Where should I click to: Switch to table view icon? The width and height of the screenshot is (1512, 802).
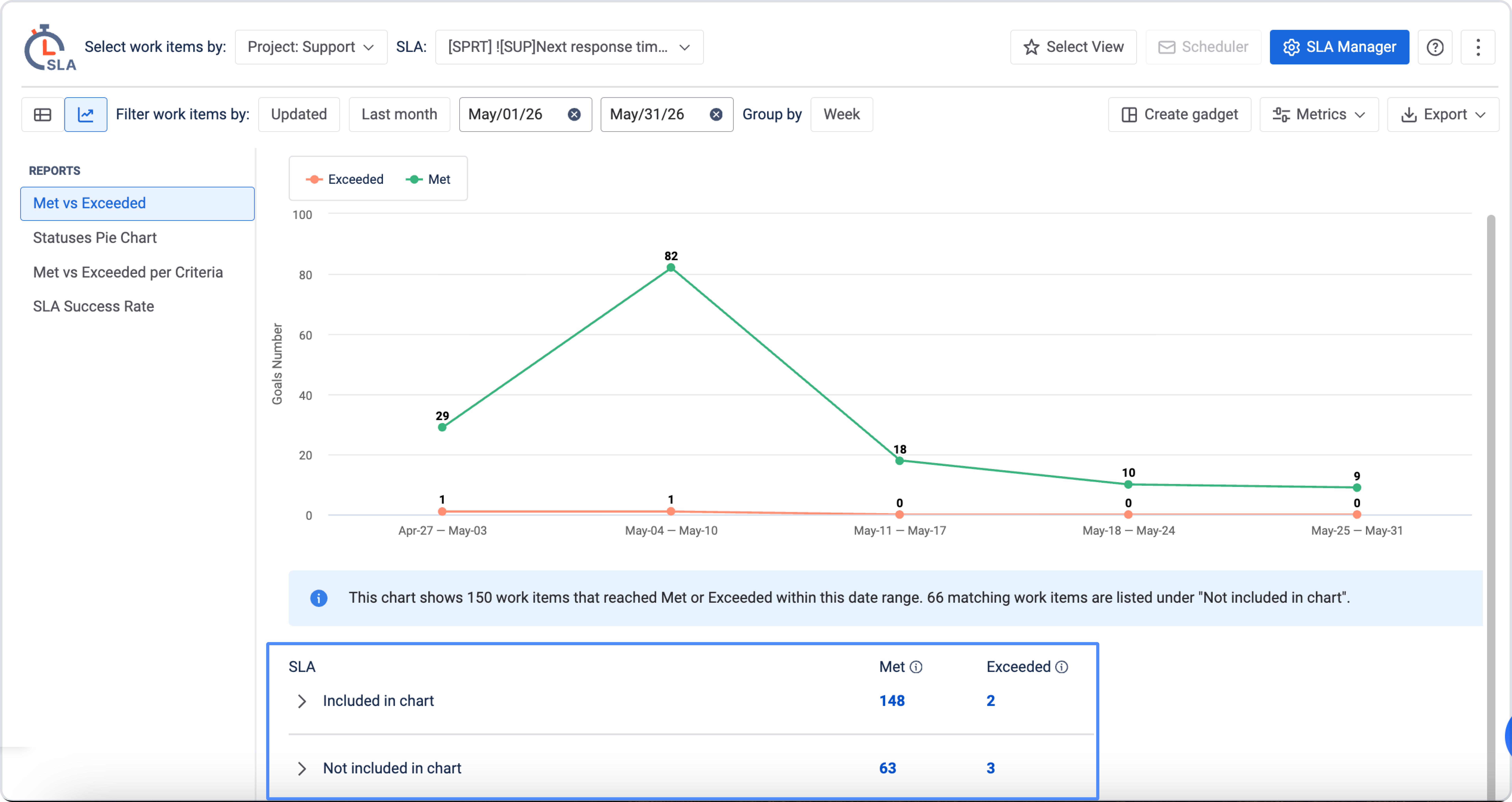42,114
